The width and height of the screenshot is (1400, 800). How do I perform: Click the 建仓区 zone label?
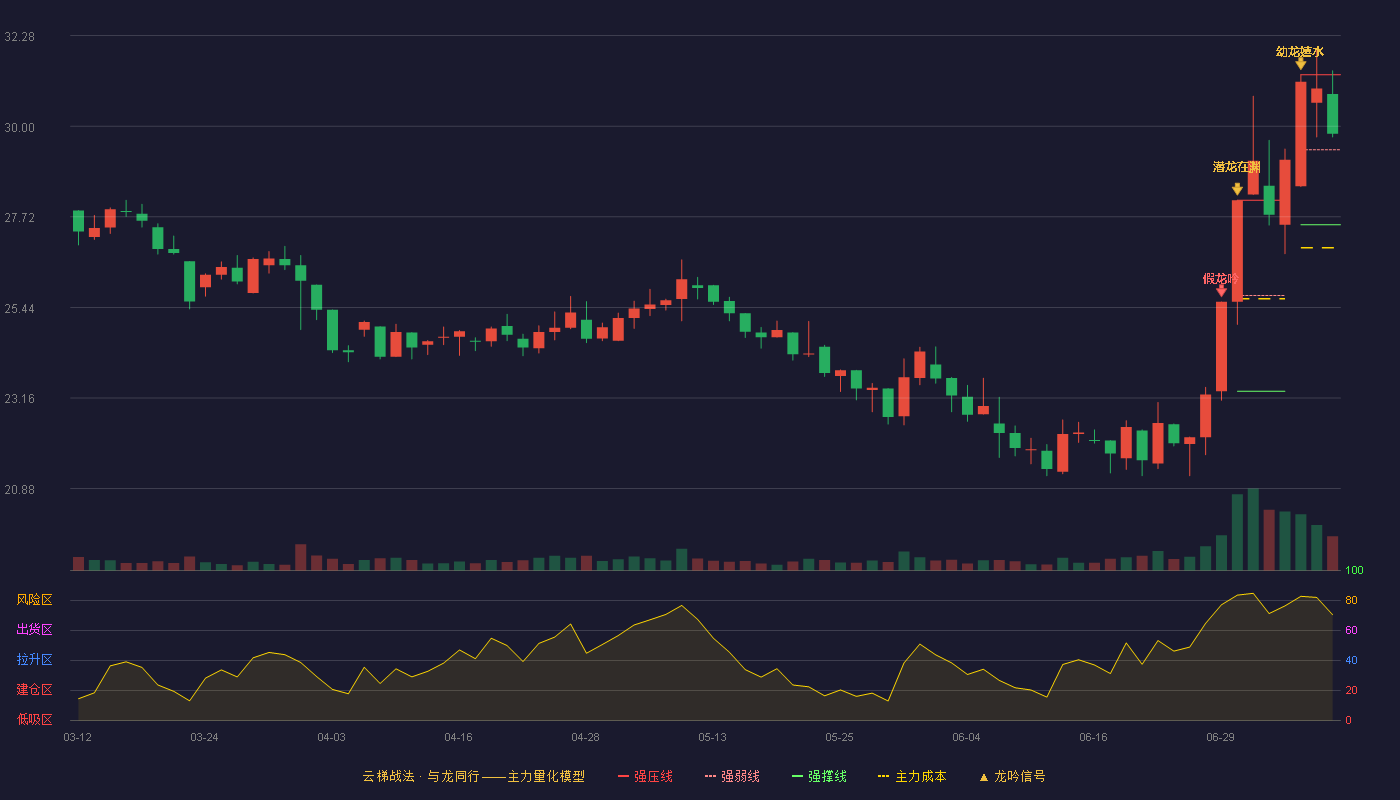point(35,690)
